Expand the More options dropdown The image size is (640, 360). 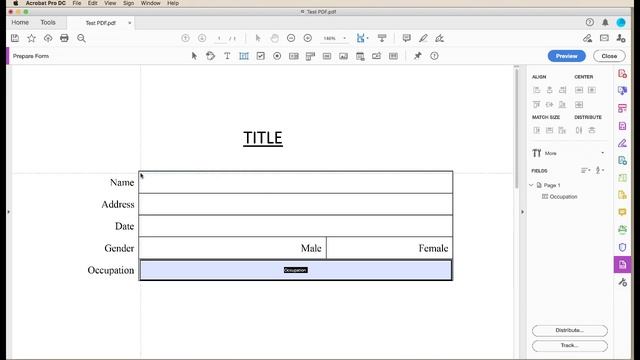[602, 153]
